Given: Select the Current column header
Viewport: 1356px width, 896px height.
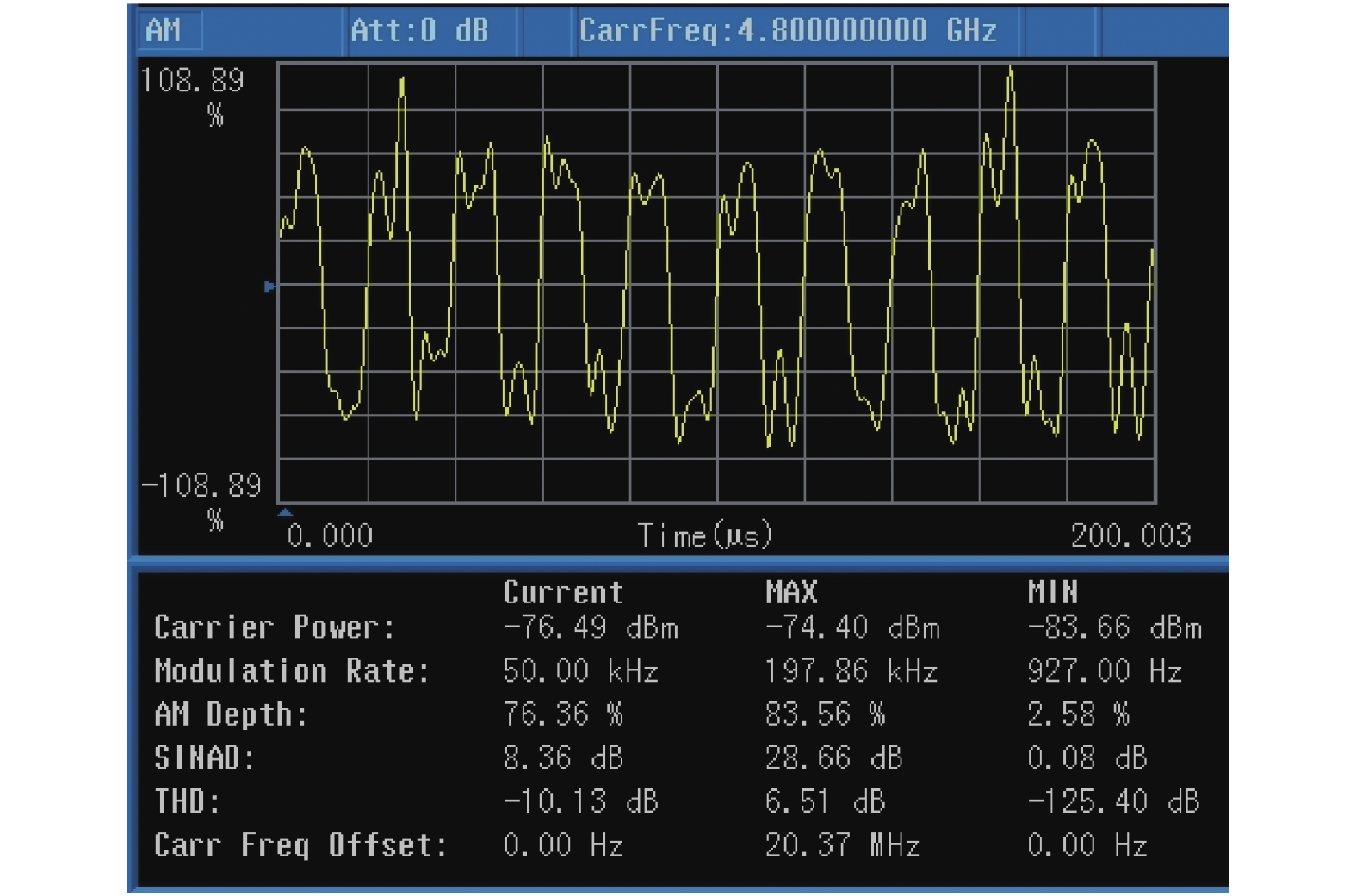Looking at the screenshot, I should tap(563, 593).
